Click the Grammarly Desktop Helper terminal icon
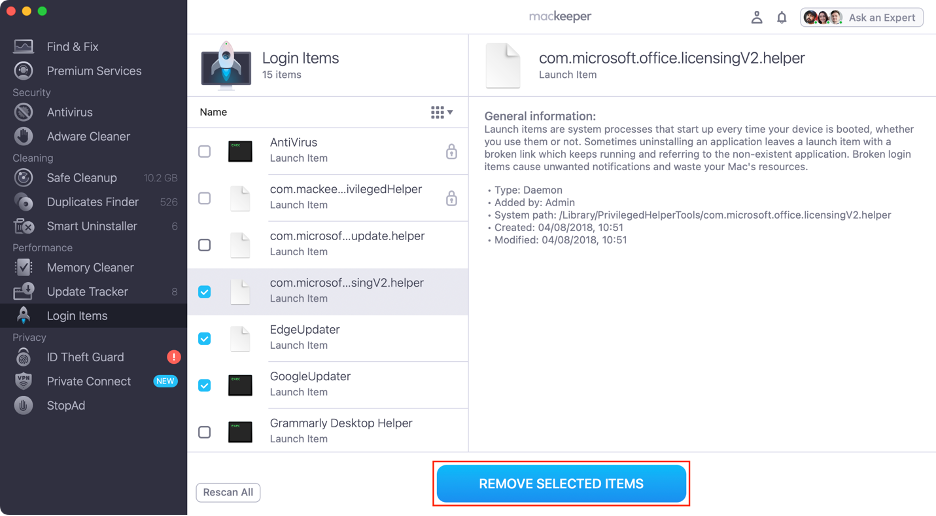Image resolution: width=936 pixels, height=516 pixels. (x=240, y=432)
